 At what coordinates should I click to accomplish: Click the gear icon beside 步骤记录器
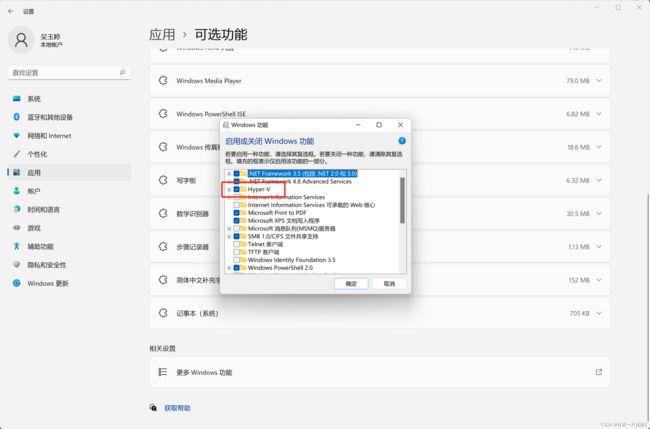click(163, 247)
